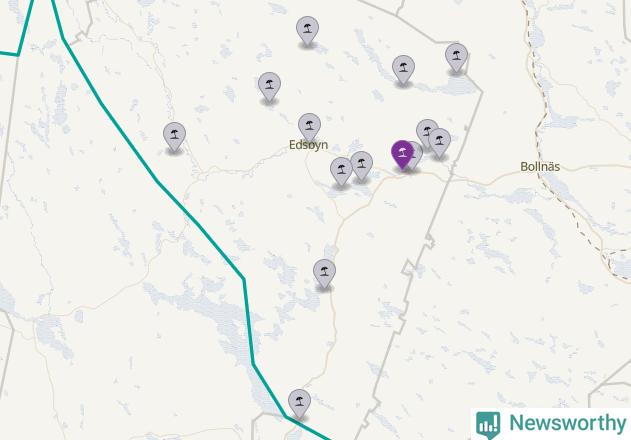Open the lone beach marker on road south of Edsbyn
This screenshot has width=631, height=440.
pos(324,274)
